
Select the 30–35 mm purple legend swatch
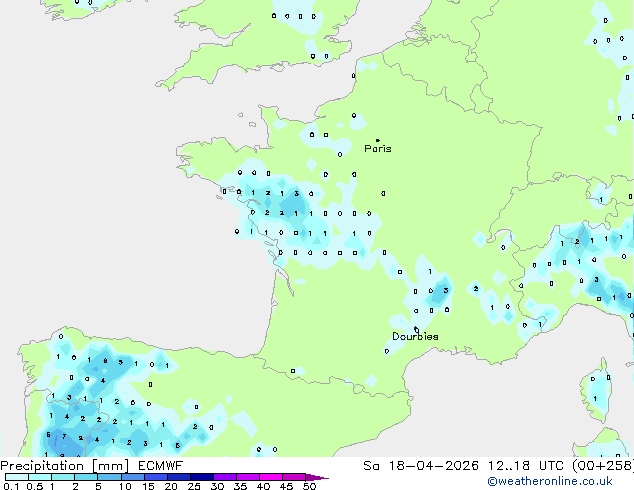(x=225, y=477)
